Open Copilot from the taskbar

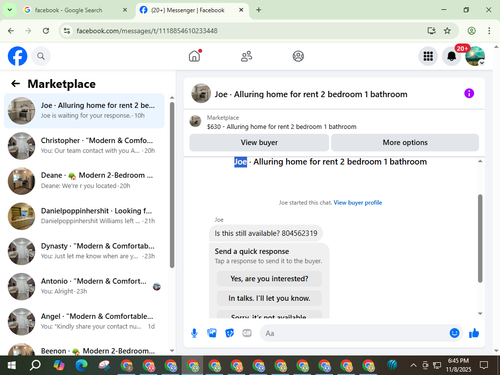point(59,365)
